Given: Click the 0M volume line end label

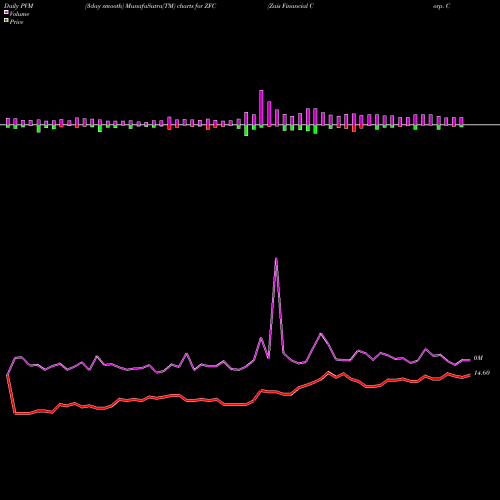Looking at the screenshot, I should (478, 358).
